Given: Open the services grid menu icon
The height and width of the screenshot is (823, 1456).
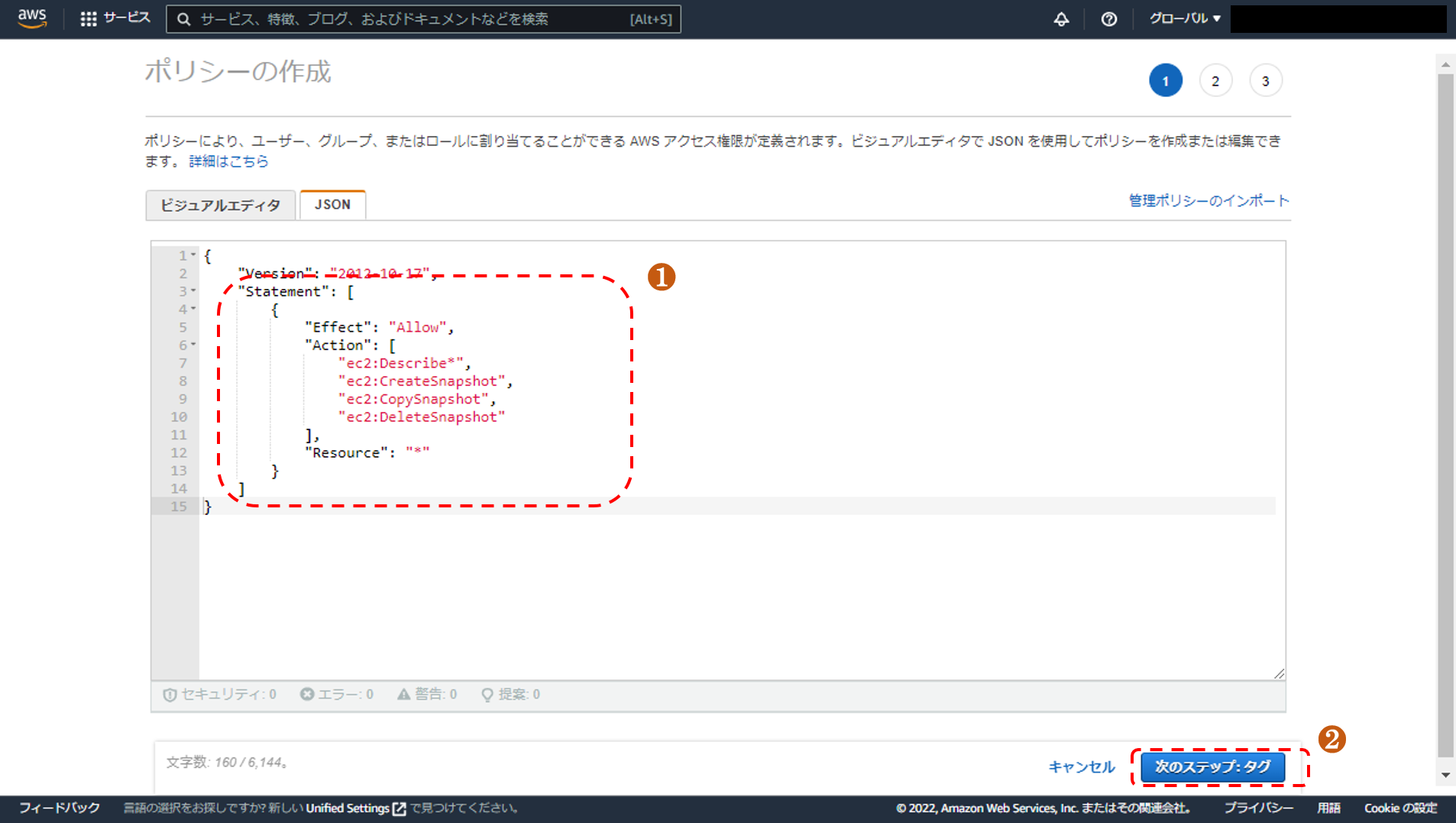Looking at the screenshot, I should click(x=89, y=19).
